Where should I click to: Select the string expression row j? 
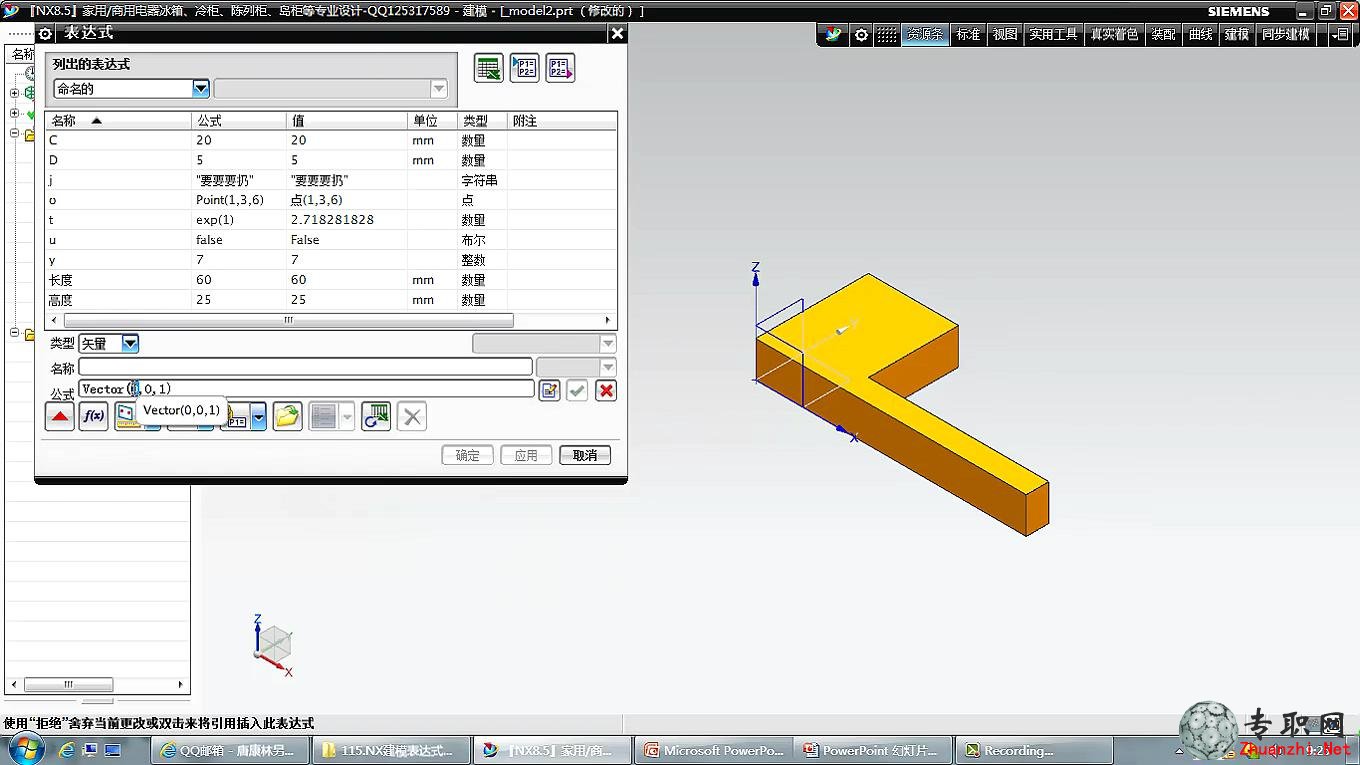click(330, 180)
